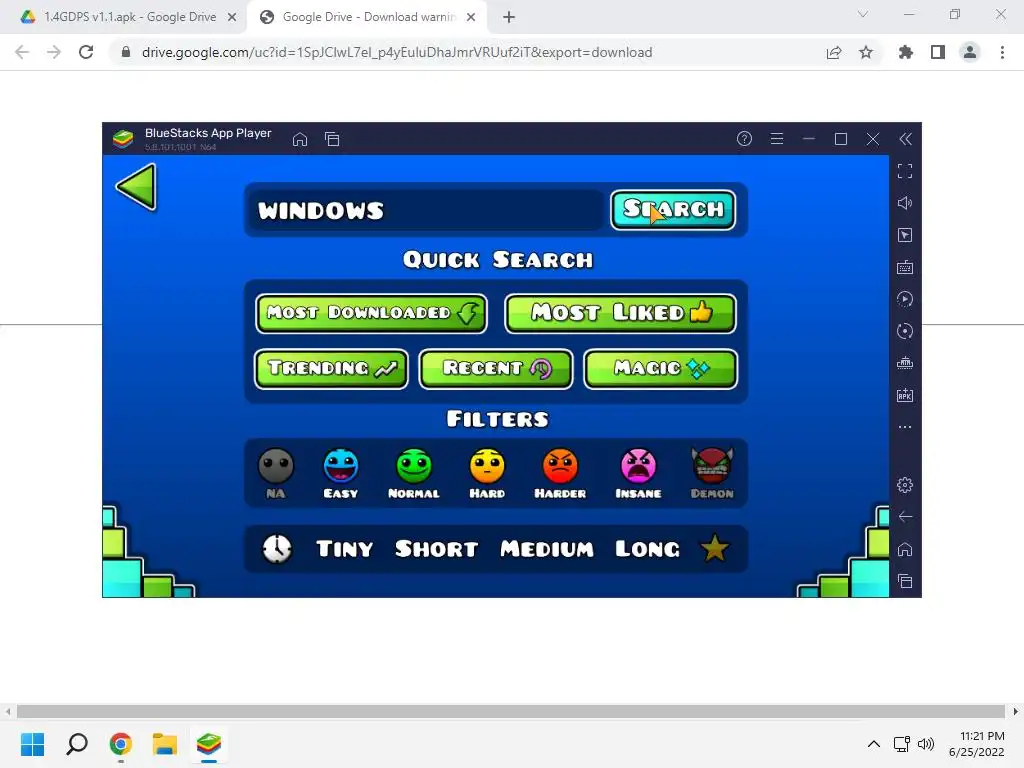Toggle Chrome side panel
This screenshot has height=768, width=1024.
[x=938, y=52]
